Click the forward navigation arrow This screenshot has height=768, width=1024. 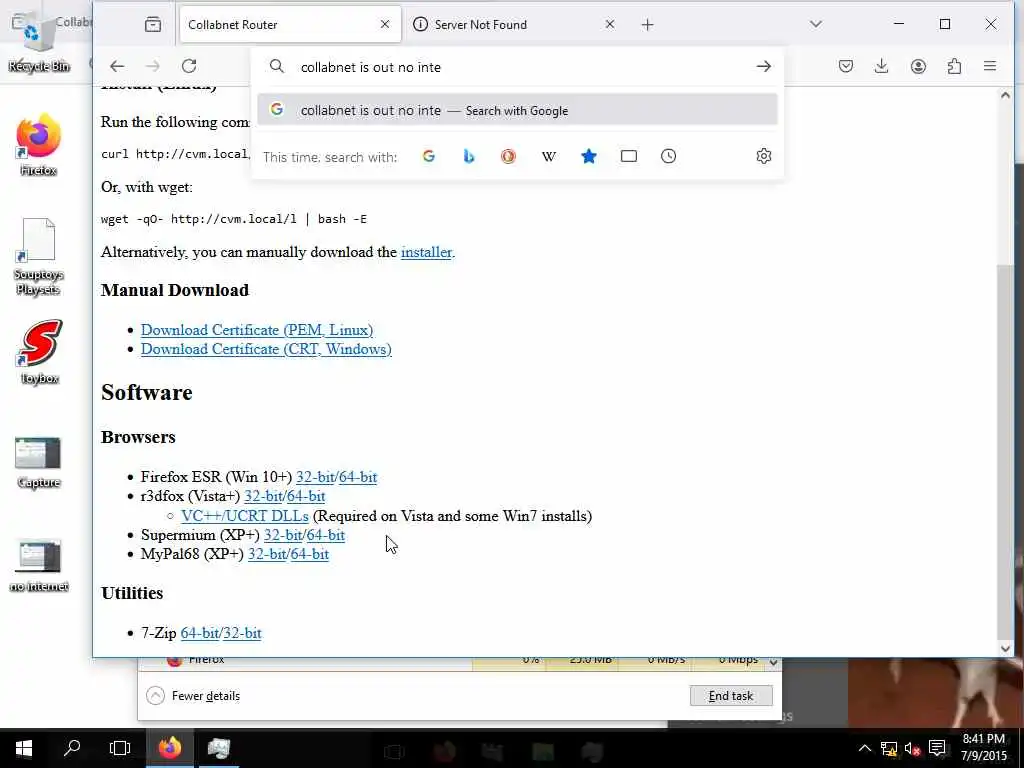(x=153, y=66)
